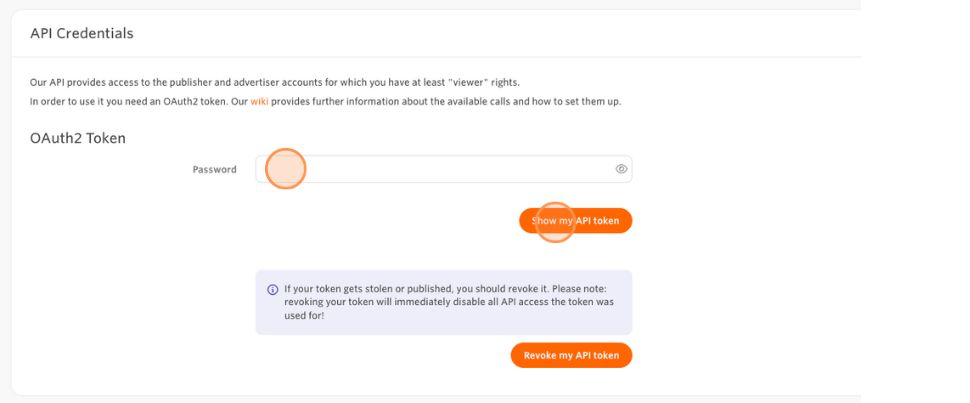Viewport: 970px width, 403px height.
Task: Click the "Password" field label
Action: (214, 170)
